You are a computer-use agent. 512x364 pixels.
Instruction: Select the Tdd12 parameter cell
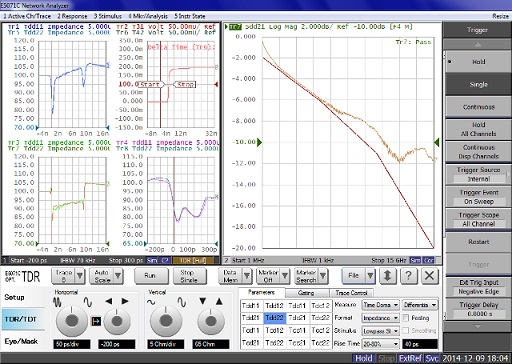point(275,306)
